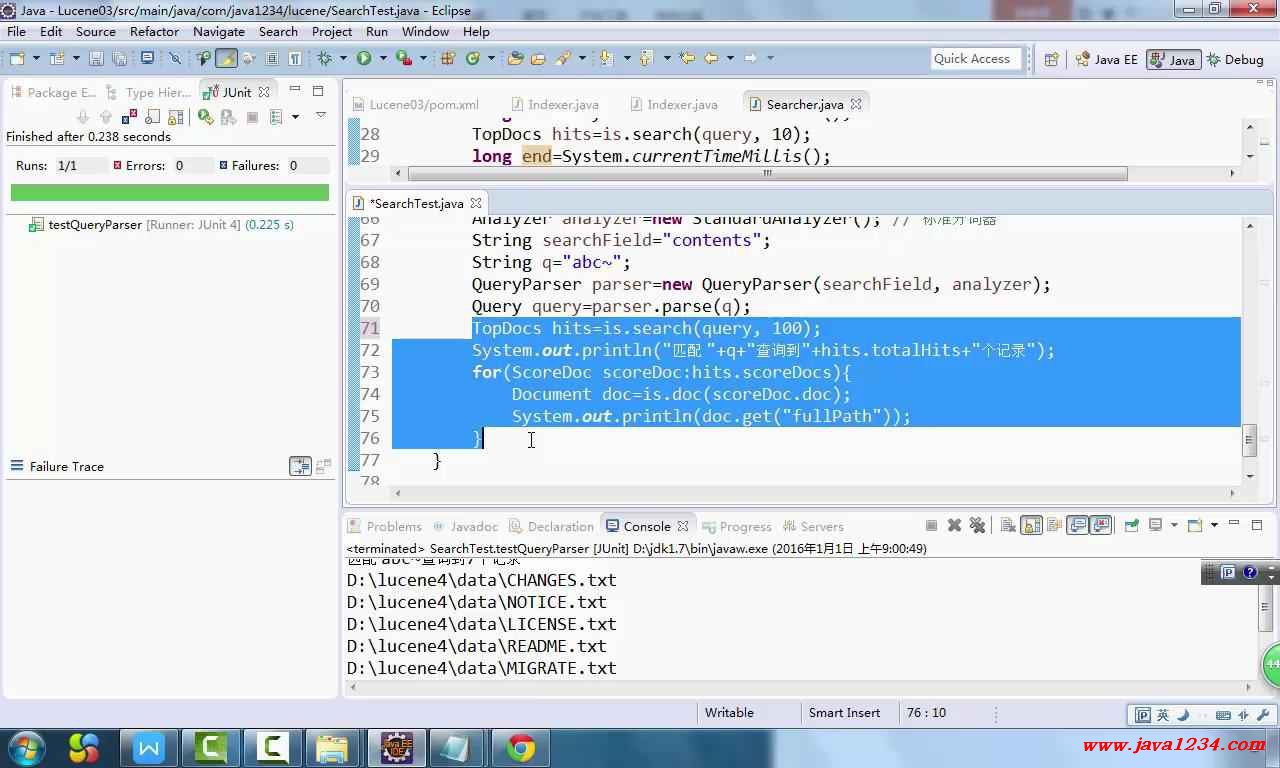Click the green JUnit progress bar
The image size is (1280, 768).
[x=170, y=192]
